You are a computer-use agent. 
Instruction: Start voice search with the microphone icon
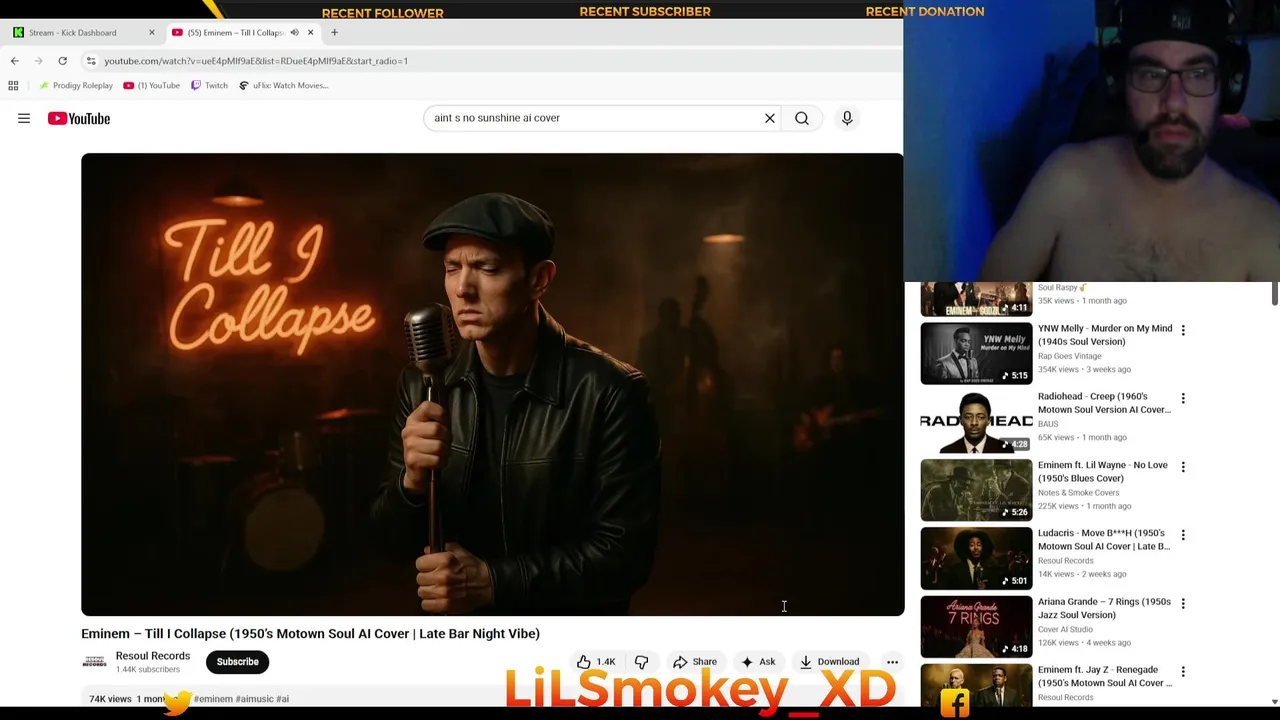click(x=847, y=118)
